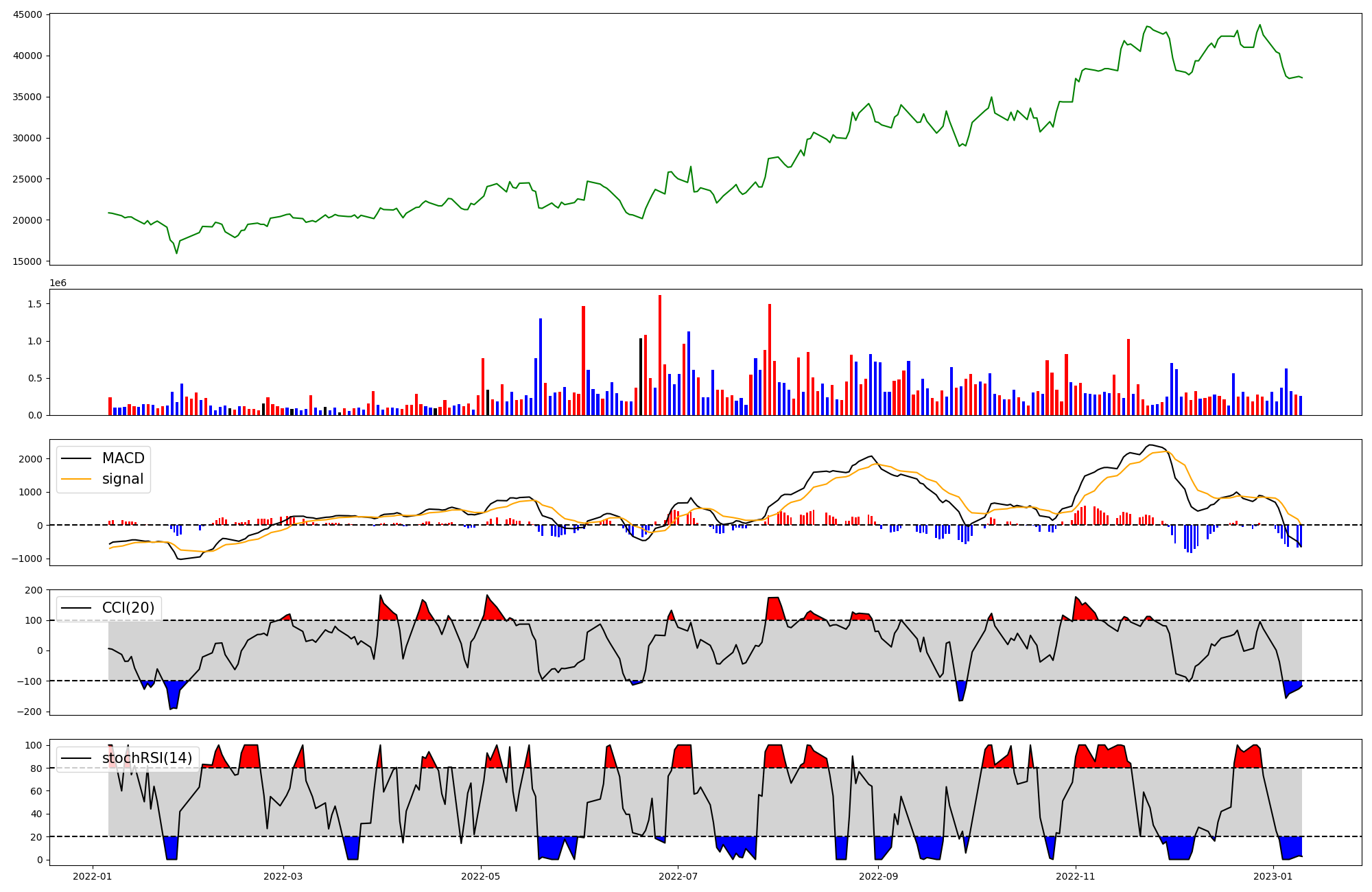Click the MACD legend label
This screenshot has height=892, width=1372.
(x=123, y=458)
